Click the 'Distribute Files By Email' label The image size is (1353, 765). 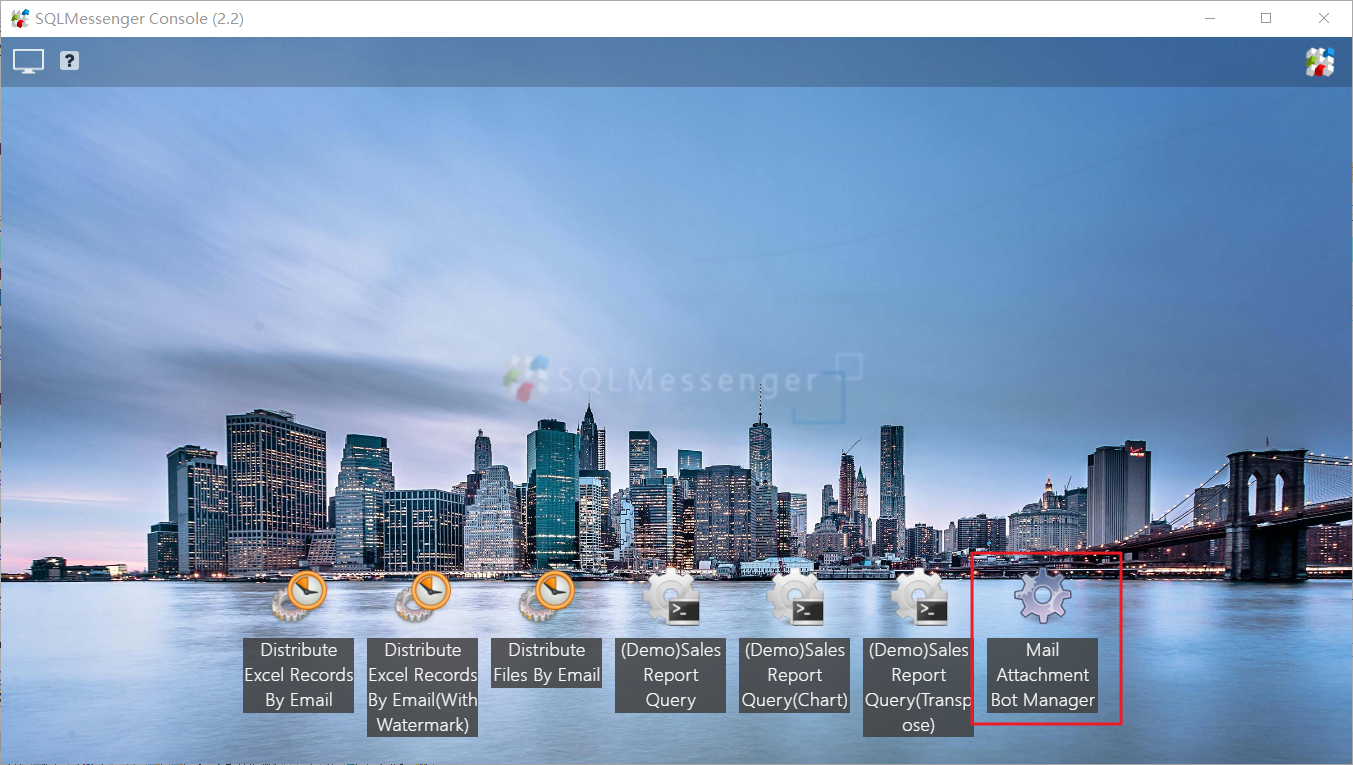[547, 663]
